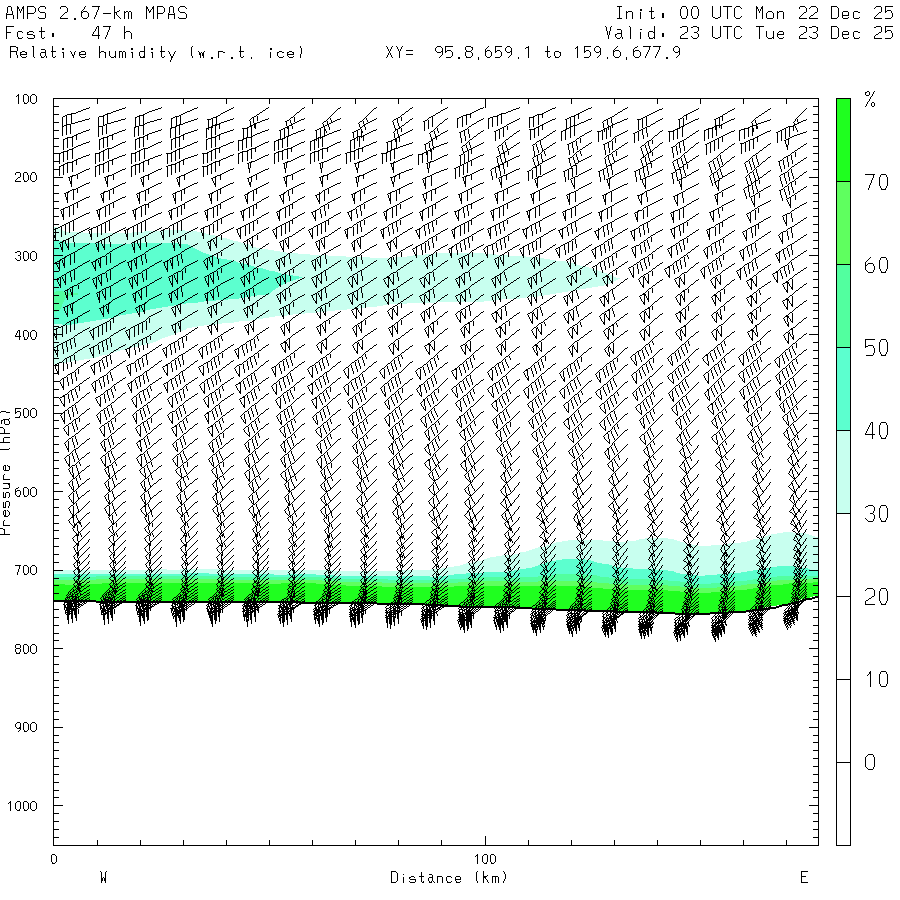
Task: Click the 200 pressure axis label
Action: pyautogui.click(x=26, y=177)
